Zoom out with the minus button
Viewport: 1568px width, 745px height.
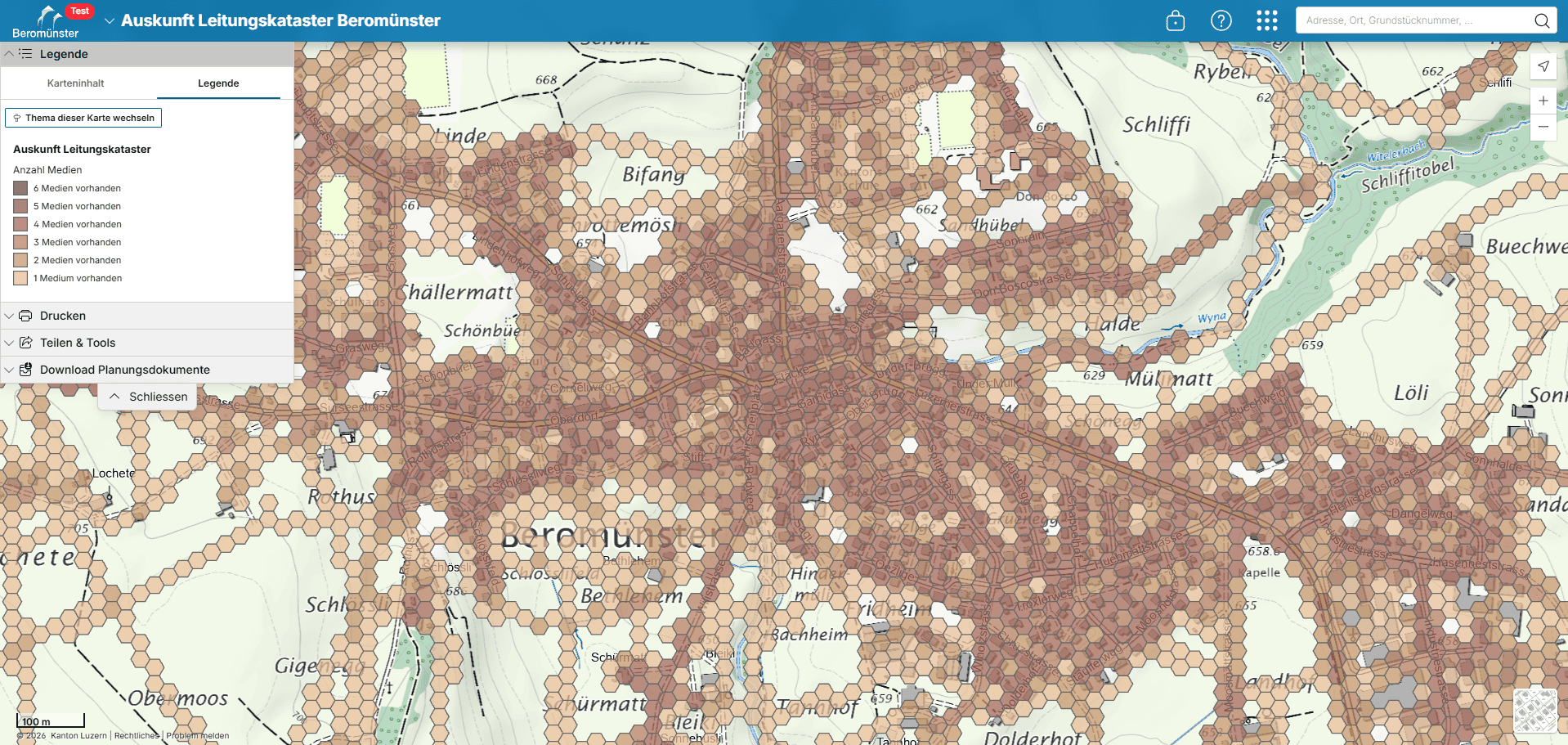1543,127
